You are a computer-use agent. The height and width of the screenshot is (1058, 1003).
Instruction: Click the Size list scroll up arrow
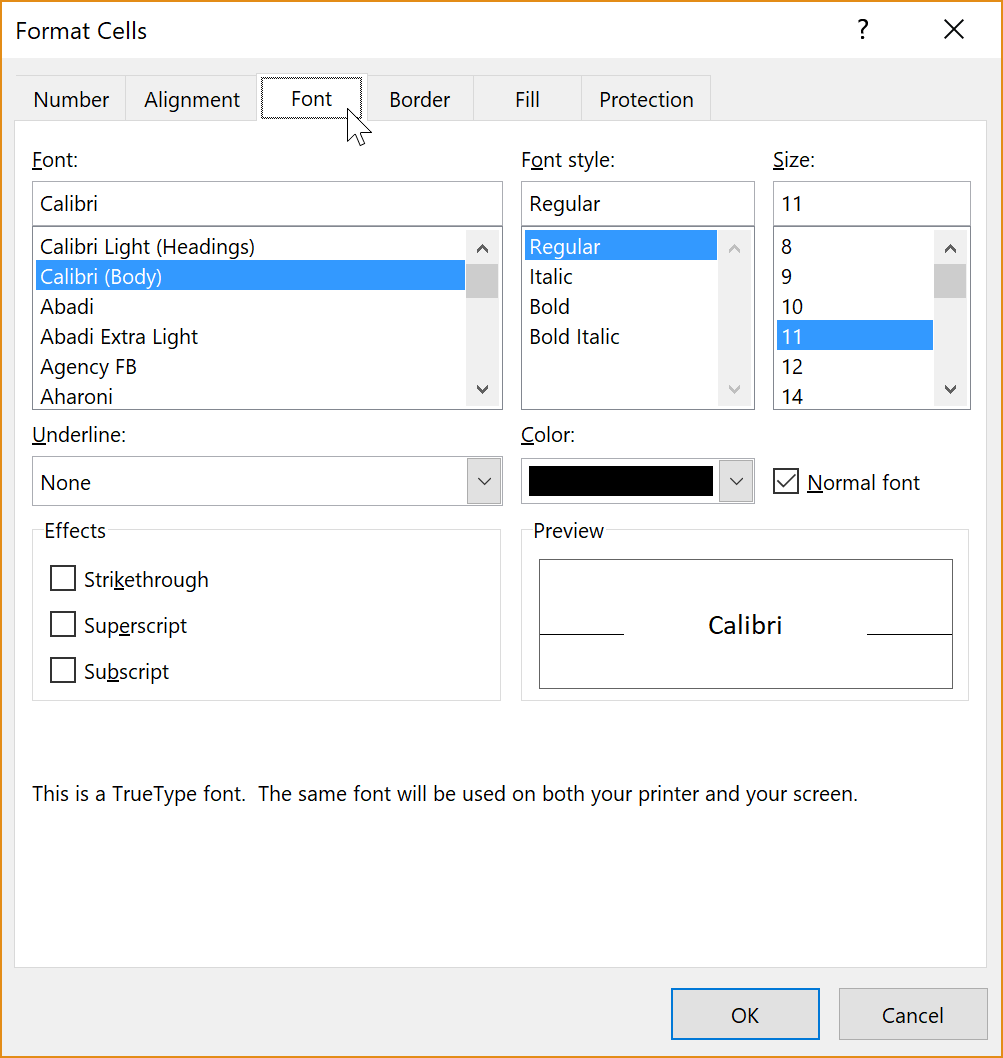[x=950, y=248]
